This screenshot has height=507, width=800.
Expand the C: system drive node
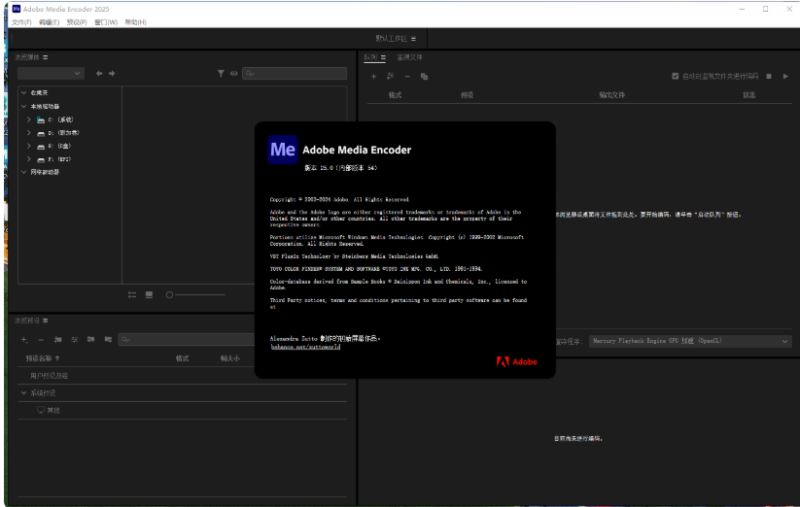[29, 119]
